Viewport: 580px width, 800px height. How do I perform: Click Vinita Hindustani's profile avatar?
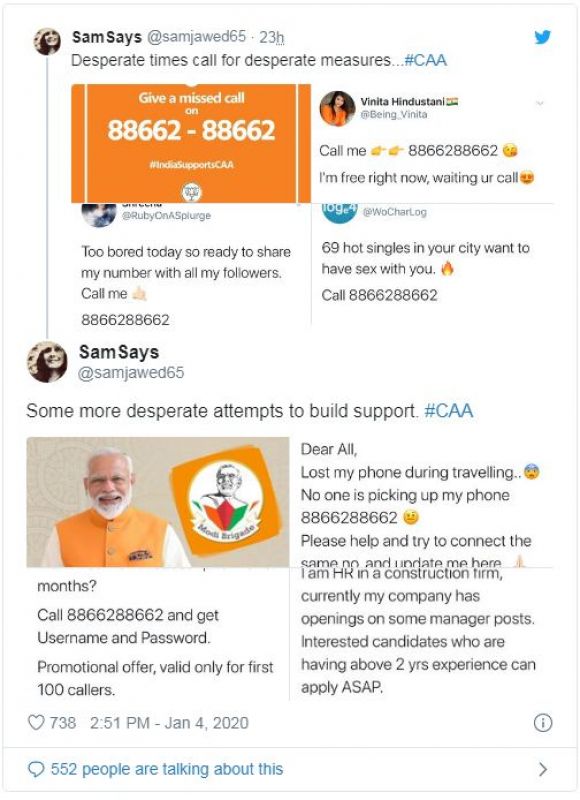click(x=337, y=108)
